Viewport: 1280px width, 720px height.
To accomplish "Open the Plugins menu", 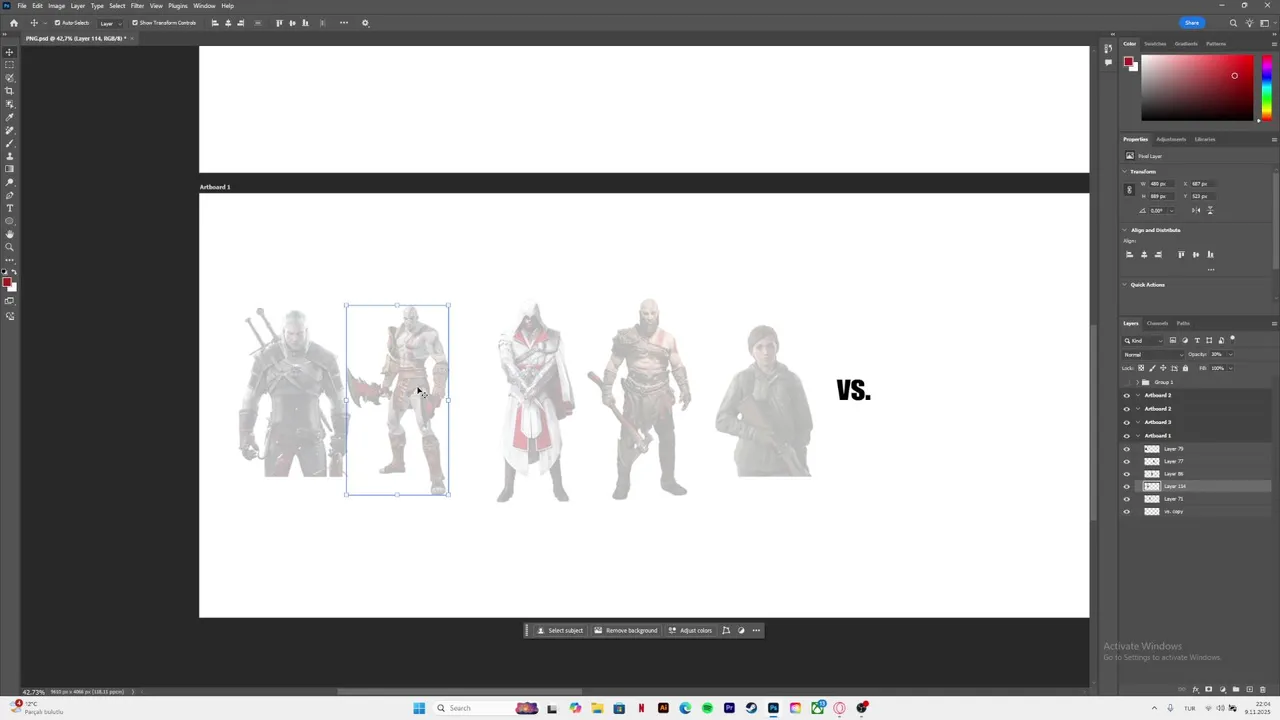I will [178, 6].
